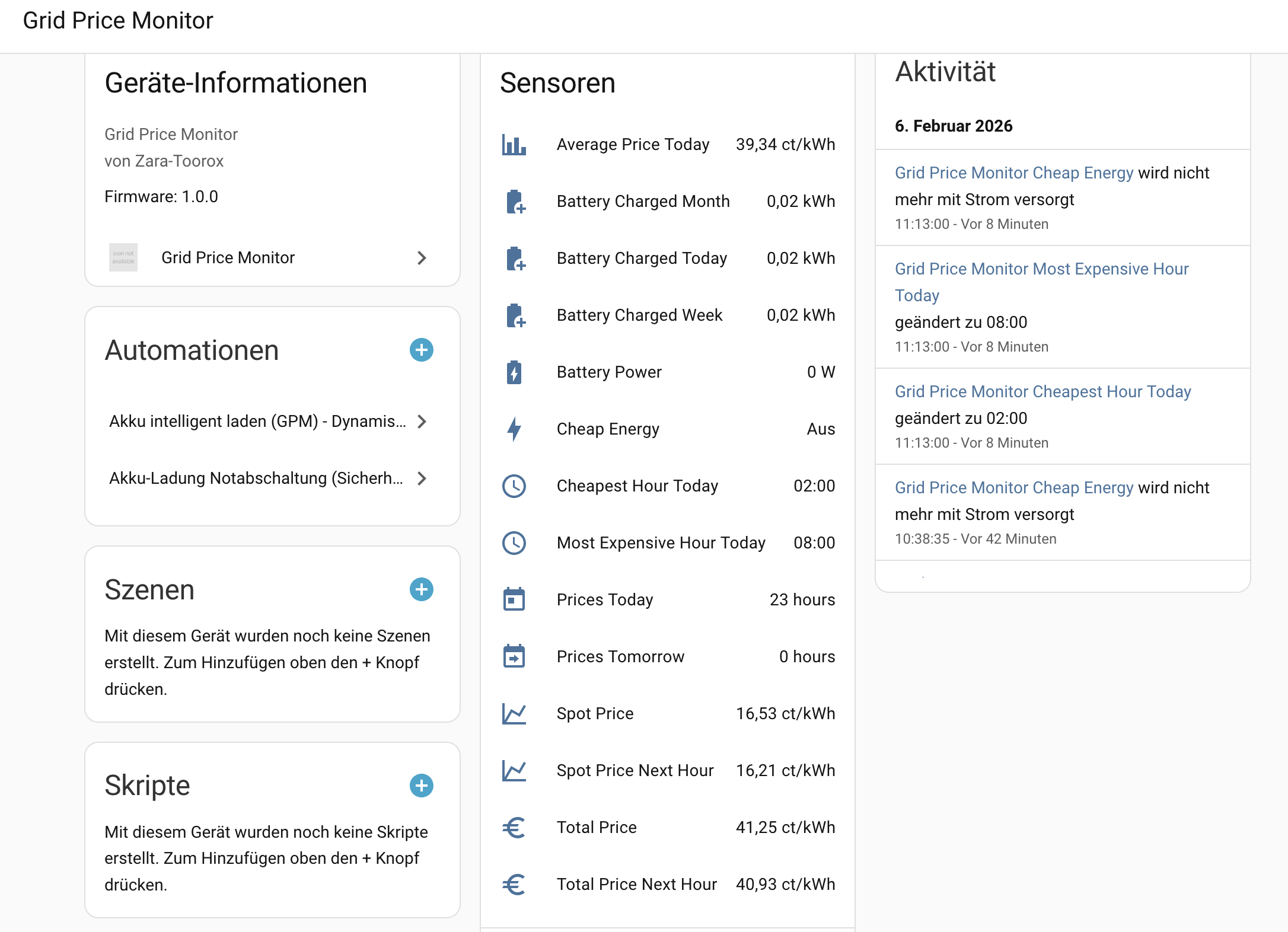Image resolution: width=1288 pixels, height=932 pixels.
Task: Add a new scene in Szenen
Action: (x=422, y=589)
